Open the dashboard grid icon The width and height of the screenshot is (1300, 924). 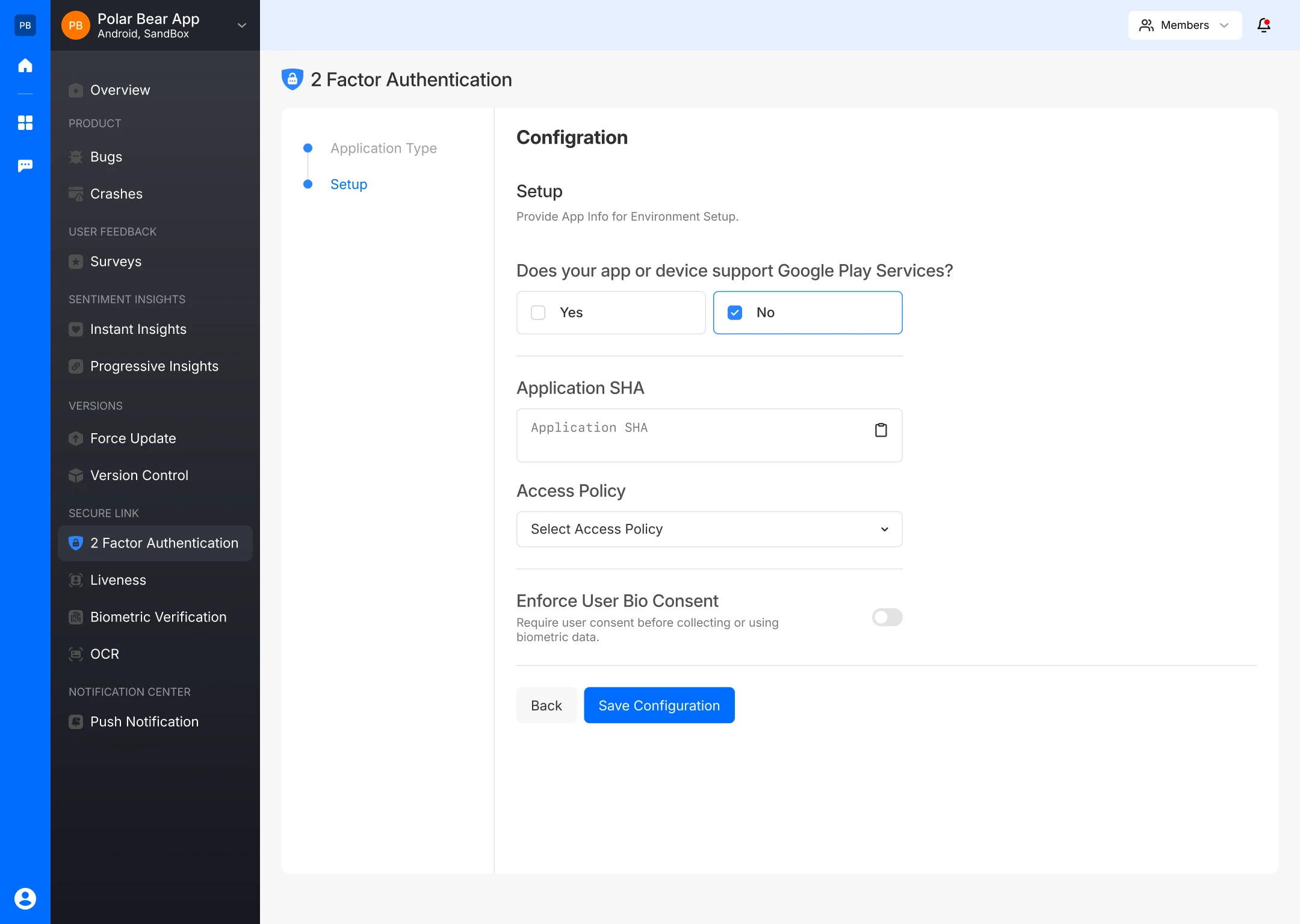25,123
